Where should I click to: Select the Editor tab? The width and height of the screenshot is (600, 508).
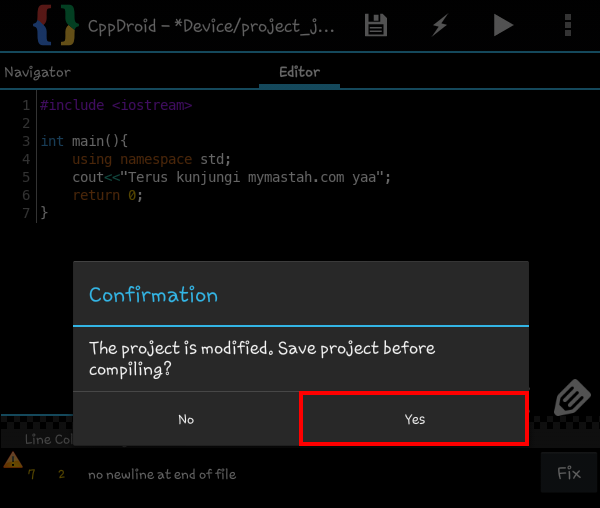[299, 72]
